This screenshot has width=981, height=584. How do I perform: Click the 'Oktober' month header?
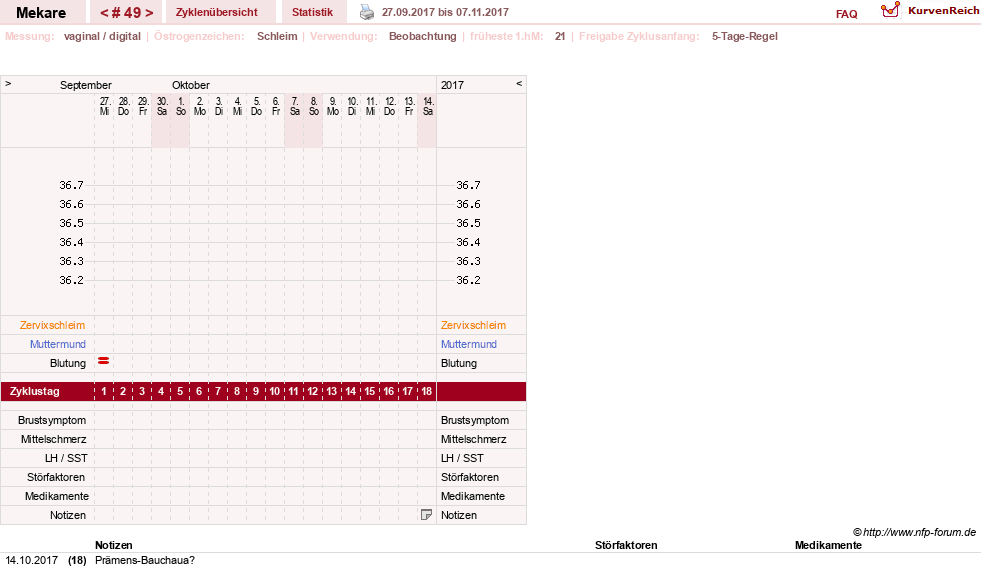click(191, 85)
